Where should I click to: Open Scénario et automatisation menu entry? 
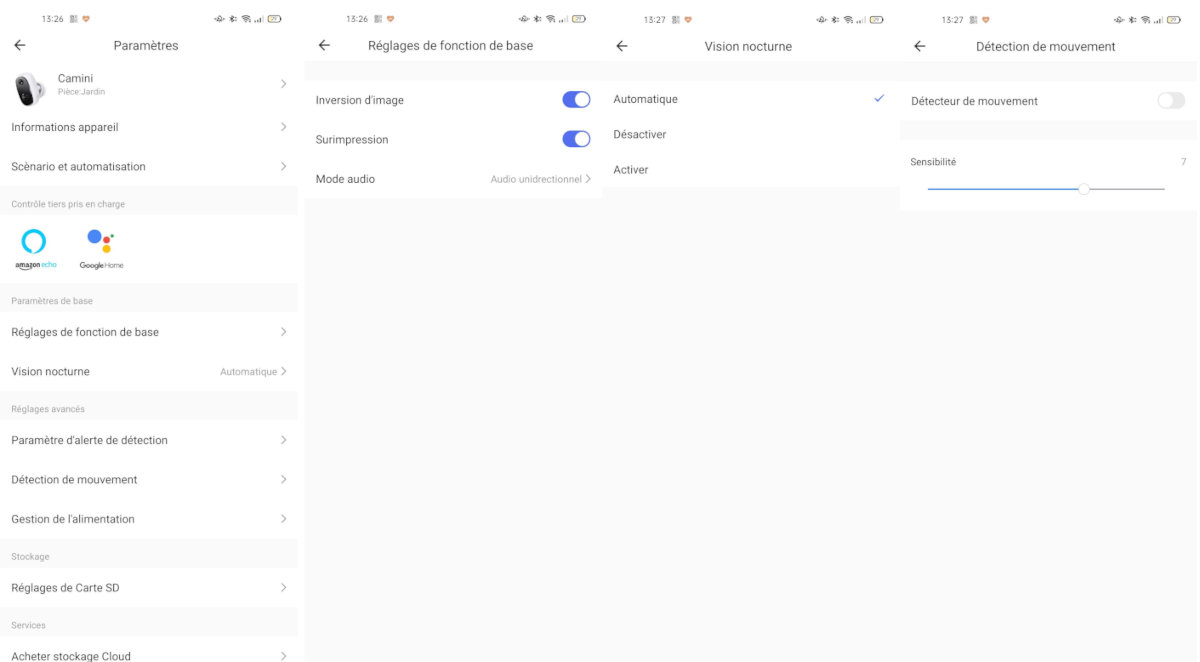tap(149, 166)
